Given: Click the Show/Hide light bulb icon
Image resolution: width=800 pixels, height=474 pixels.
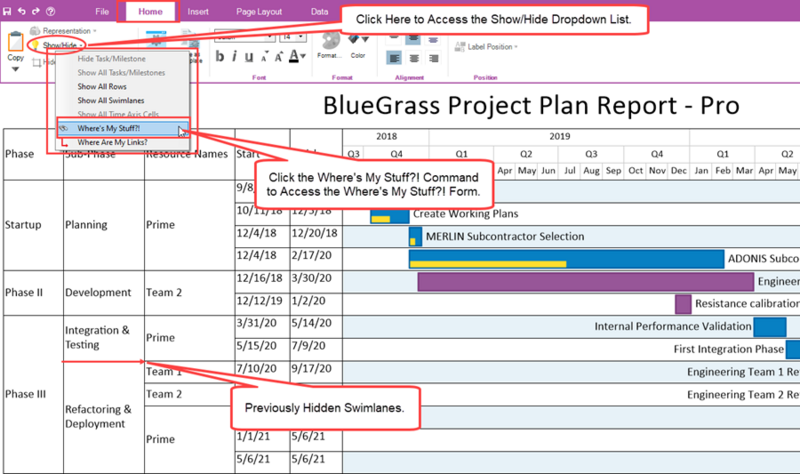Looking at the screenshot, I should pyautogui.click(x=35, y=45).
